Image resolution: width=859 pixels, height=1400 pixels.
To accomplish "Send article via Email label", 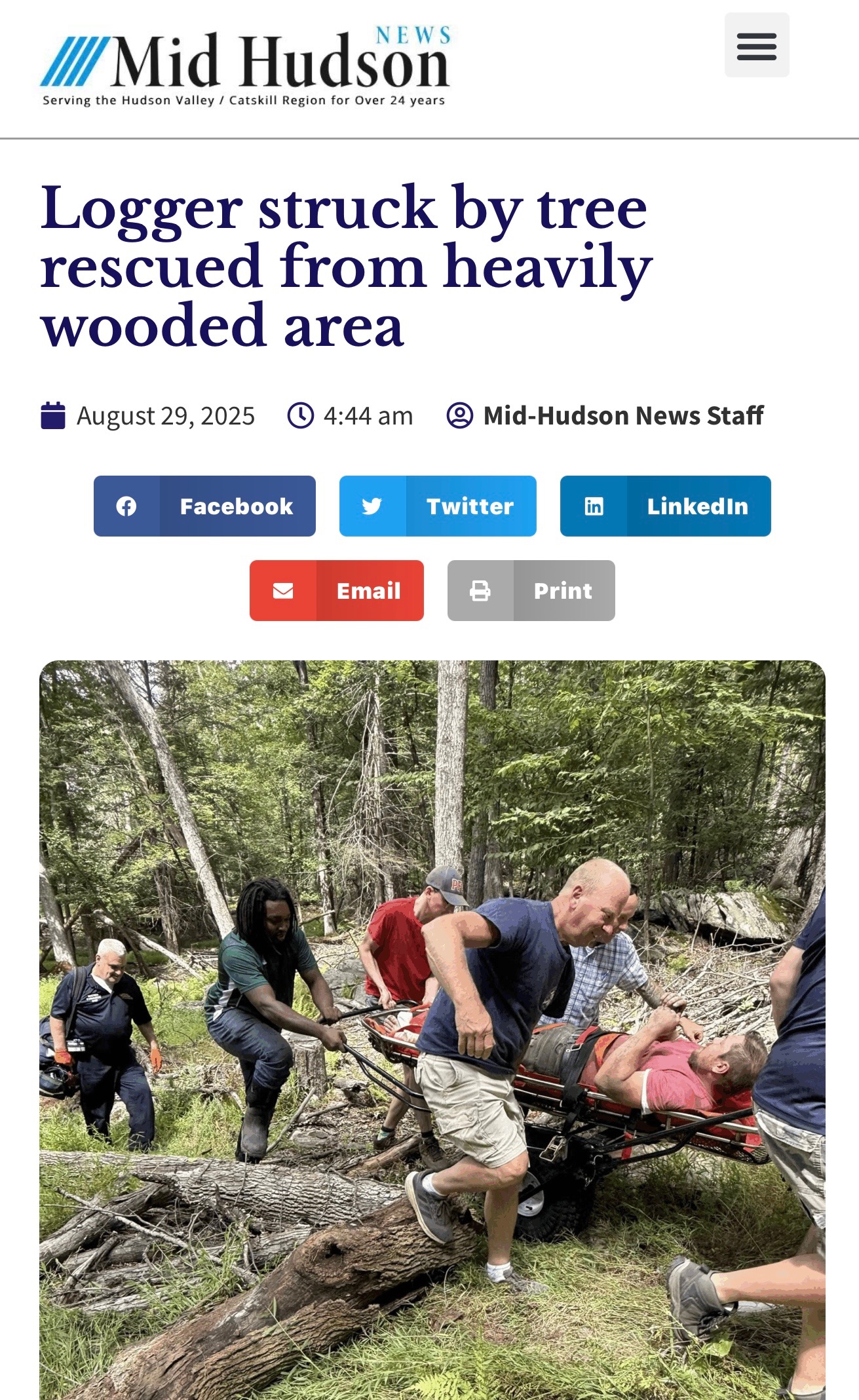I will tap(369, 591).
